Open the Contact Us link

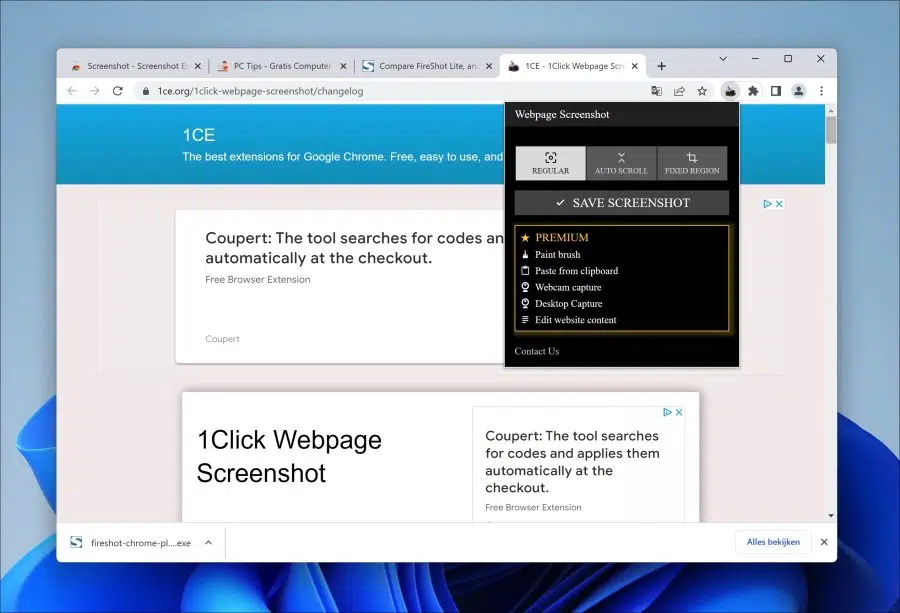(x=537, y=351)
